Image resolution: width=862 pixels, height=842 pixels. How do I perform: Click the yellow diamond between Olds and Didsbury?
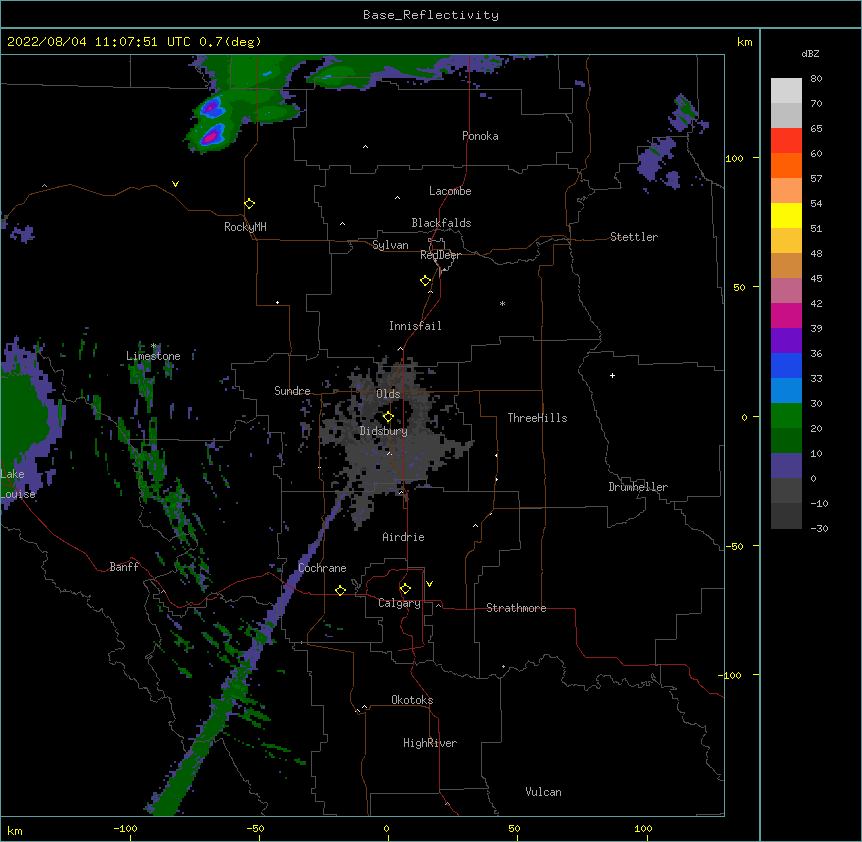tap(388, 417)
